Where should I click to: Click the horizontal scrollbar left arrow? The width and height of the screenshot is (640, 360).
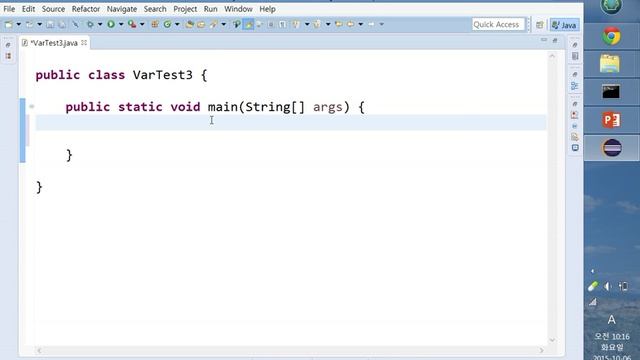[x=39, y=350]
